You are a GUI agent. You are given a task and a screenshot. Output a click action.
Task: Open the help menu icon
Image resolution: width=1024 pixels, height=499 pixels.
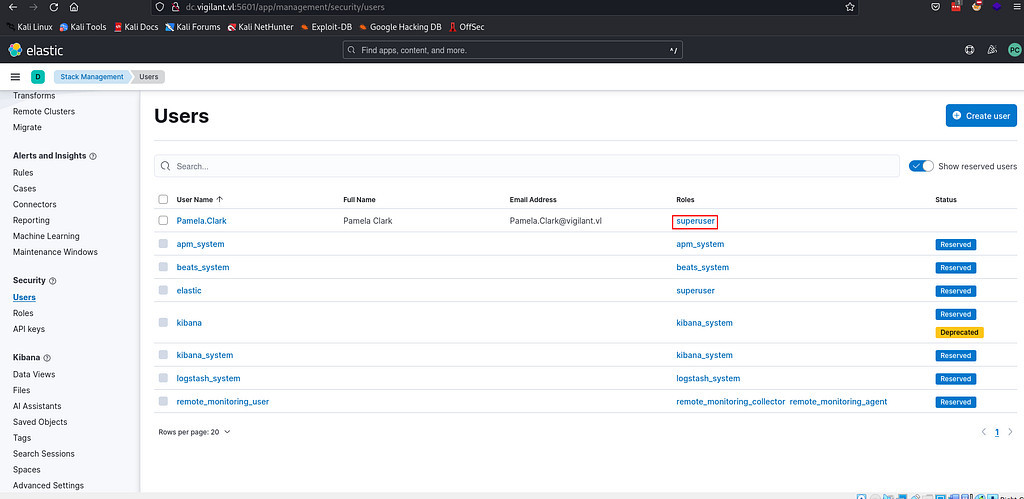click(970, 50)
